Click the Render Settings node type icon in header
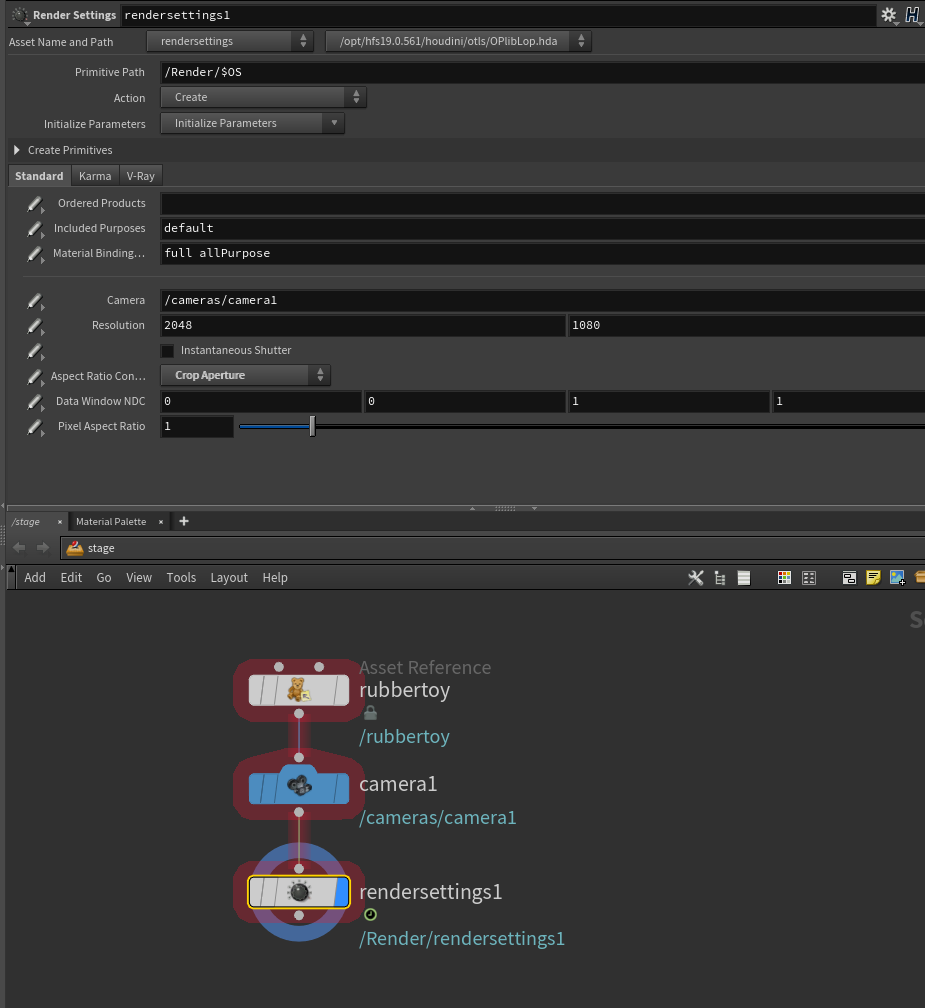The height and width of the screenshot is (1008, 925). (20, 15)
